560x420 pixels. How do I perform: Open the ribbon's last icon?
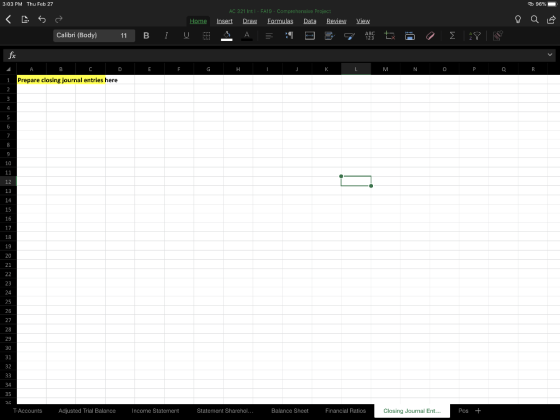pyautogui.click(x=498, y=35)
